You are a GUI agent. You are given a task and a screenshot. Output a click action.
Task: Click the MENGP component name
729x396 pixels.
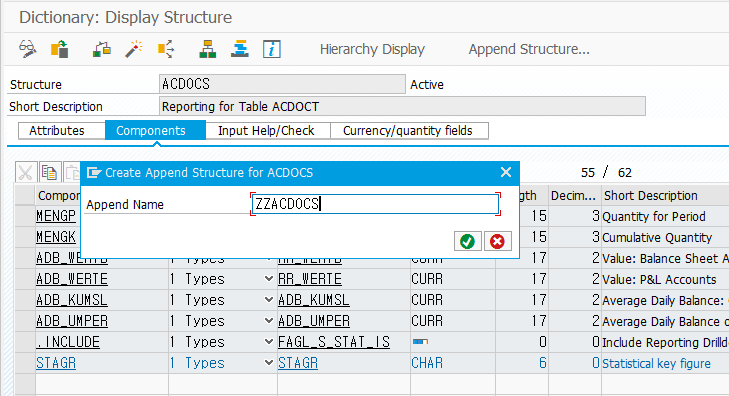pyautogui.click(x=56, y=216)
